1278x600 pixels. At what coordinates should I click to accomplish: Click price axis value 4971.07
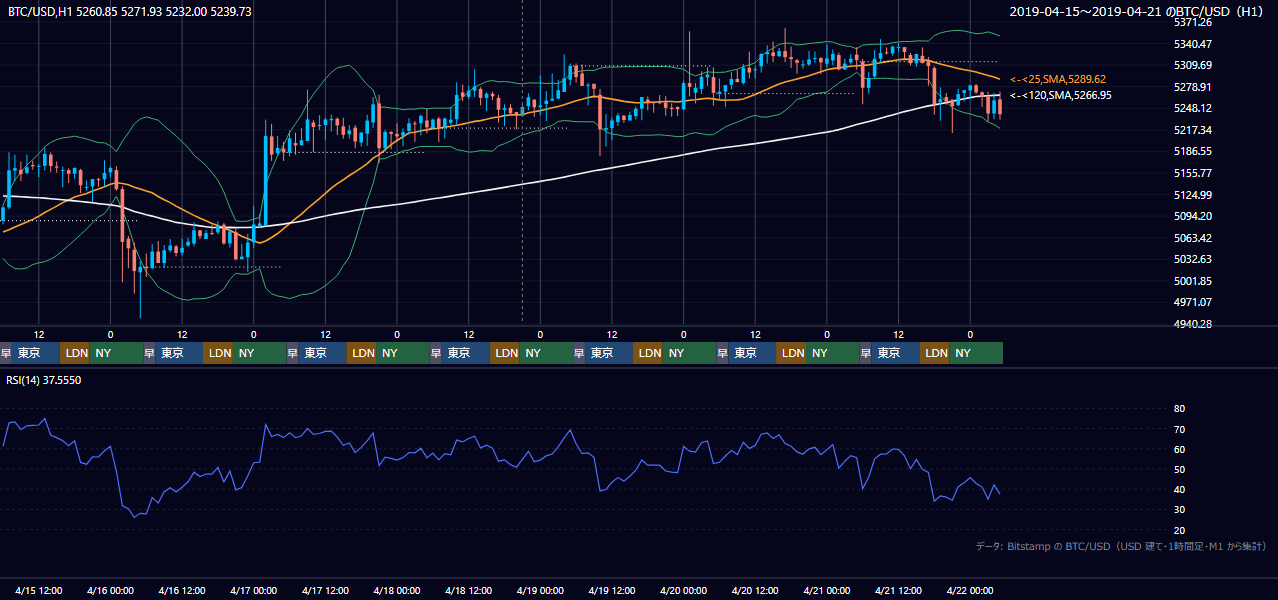pos(1192,302)
